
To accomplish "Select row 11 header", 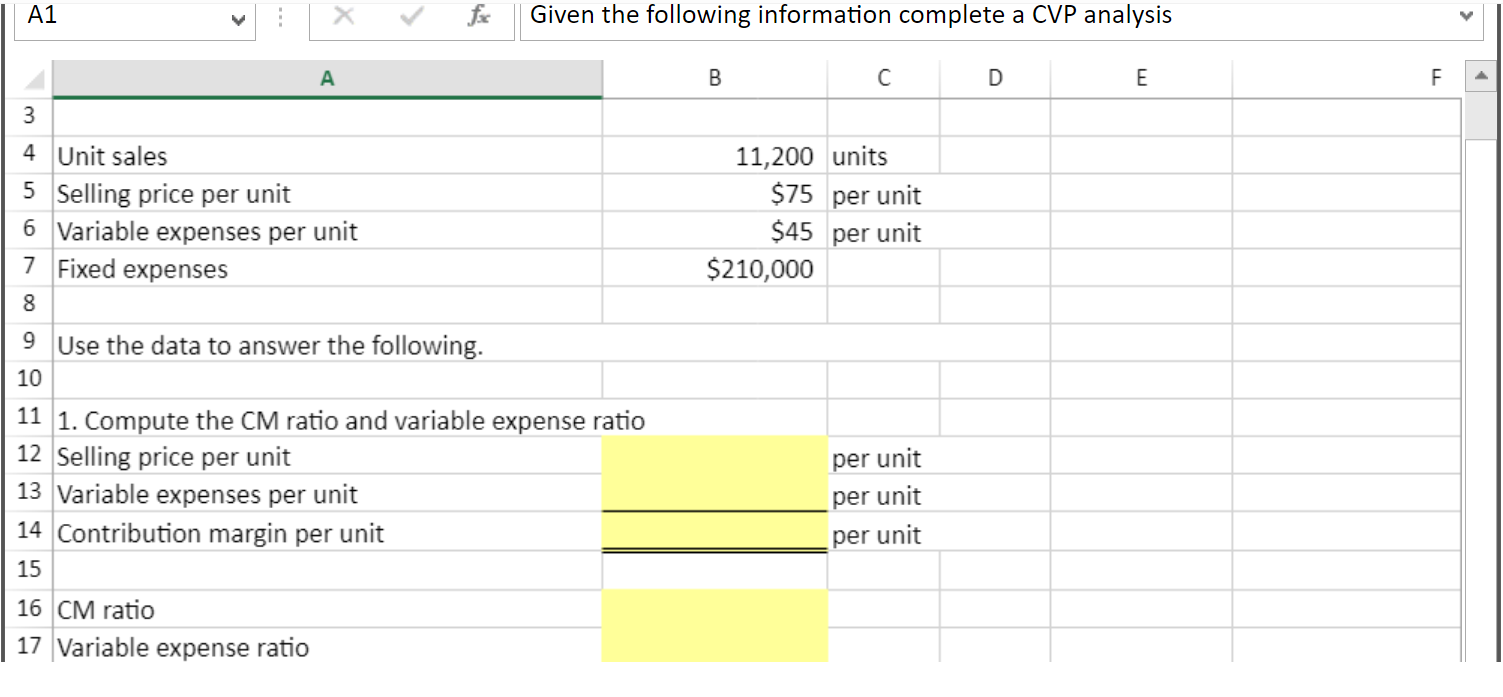I will point(27,420).
